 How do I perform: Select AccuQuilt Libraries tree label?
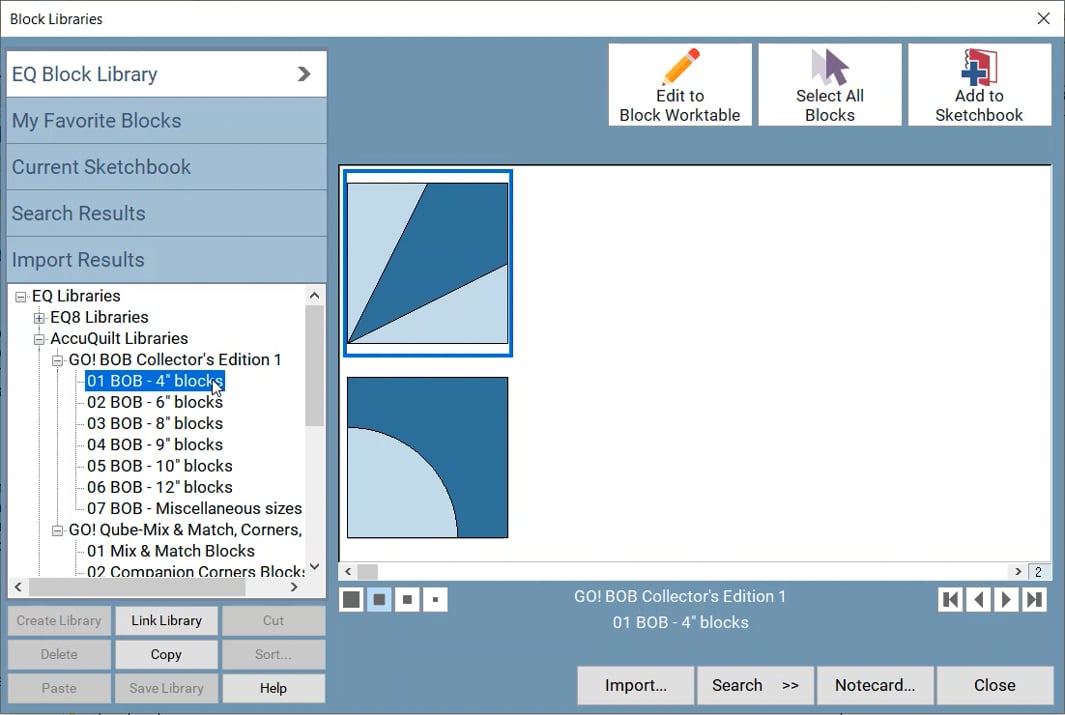[119, 338]
